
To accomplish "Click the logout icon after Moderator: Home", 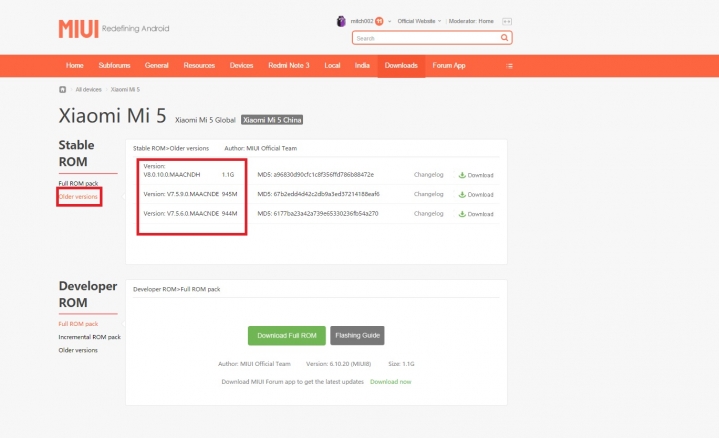I will click(x=507, y=22).
